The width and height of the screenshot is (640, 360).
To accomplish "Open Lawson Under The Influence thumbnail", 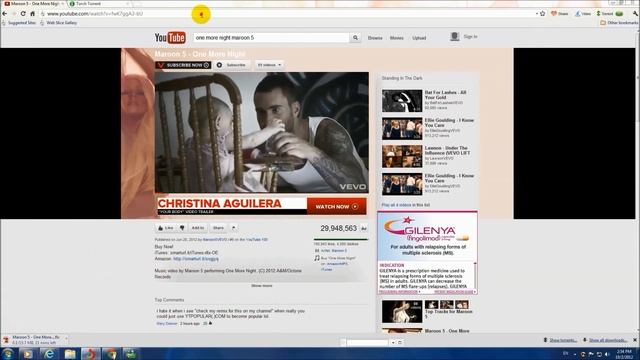I will pos(402,156).
